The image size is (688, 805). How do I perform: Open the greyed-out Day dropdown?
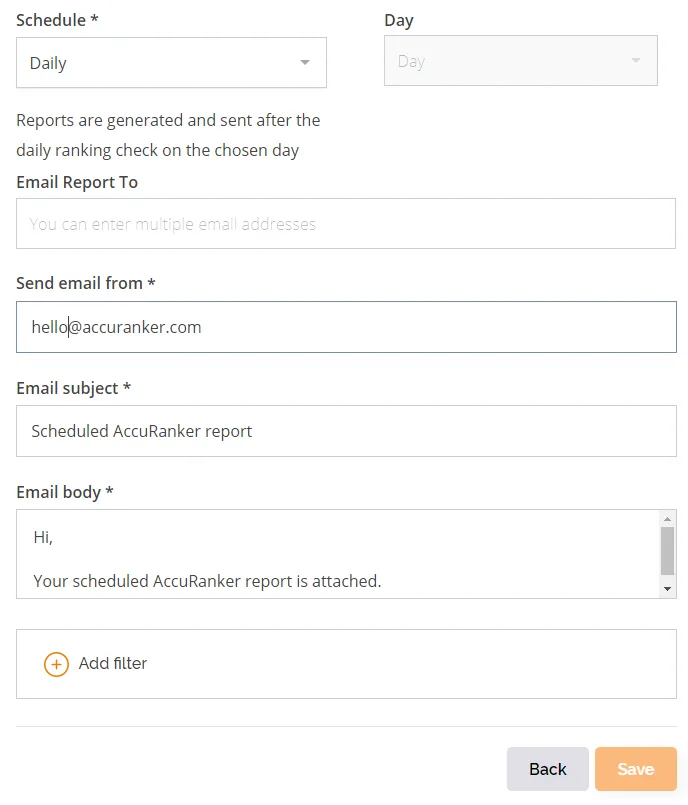(520, 61)
